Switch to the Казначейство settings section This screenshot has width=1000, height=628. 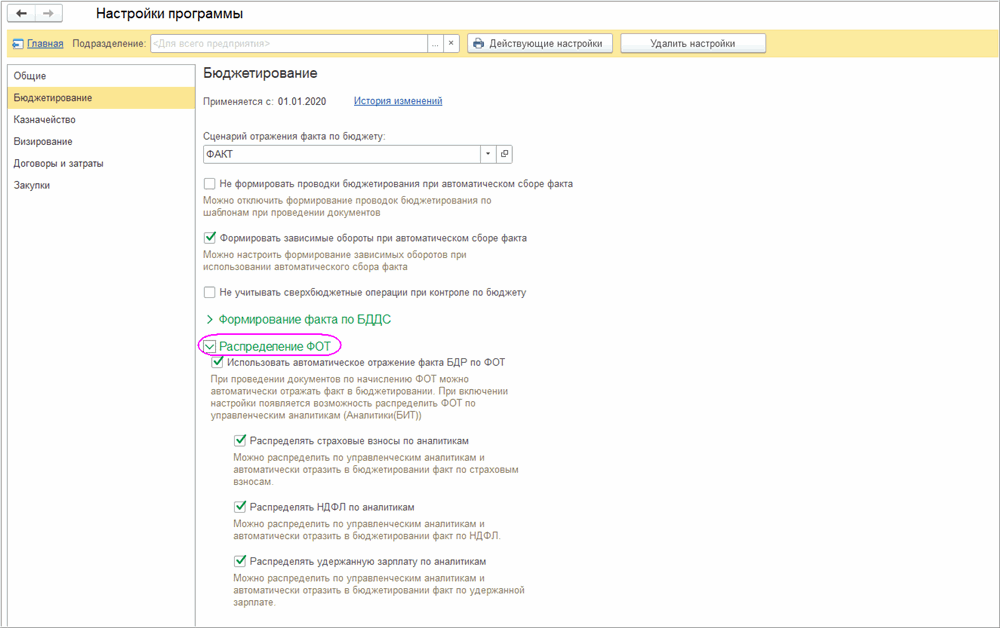coord(44,120)
